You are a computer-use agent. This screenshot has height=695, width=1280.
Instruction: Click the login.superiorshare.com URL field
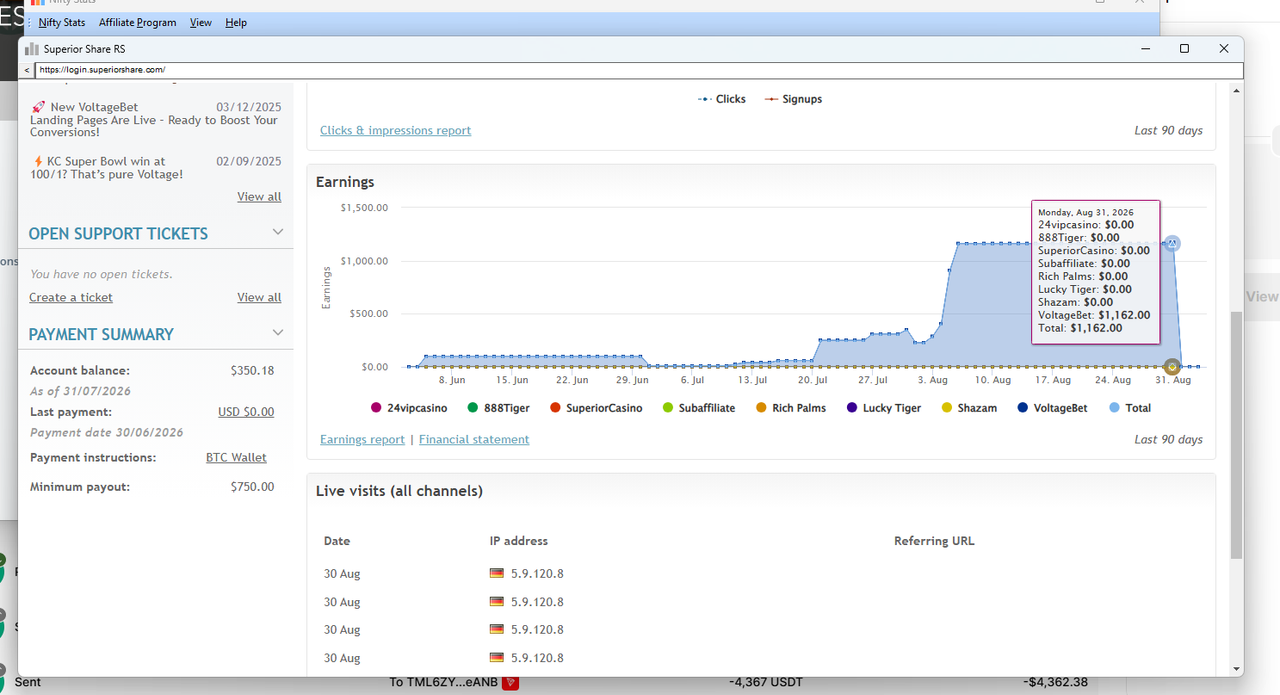(x=638, y=70)
